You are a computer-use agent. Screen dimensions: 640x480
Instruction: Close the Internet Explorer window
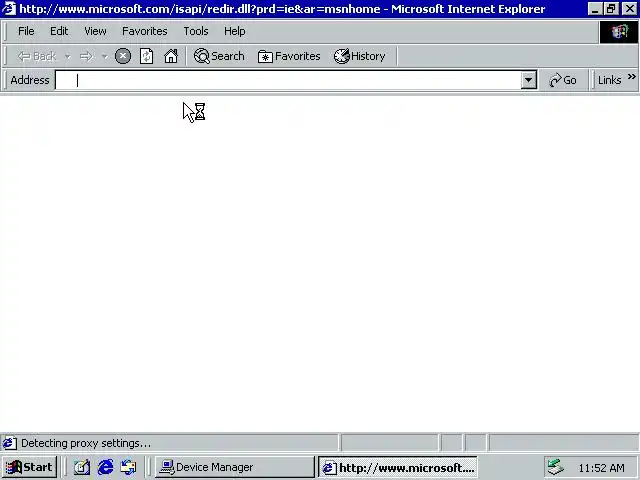click(630, 9)
